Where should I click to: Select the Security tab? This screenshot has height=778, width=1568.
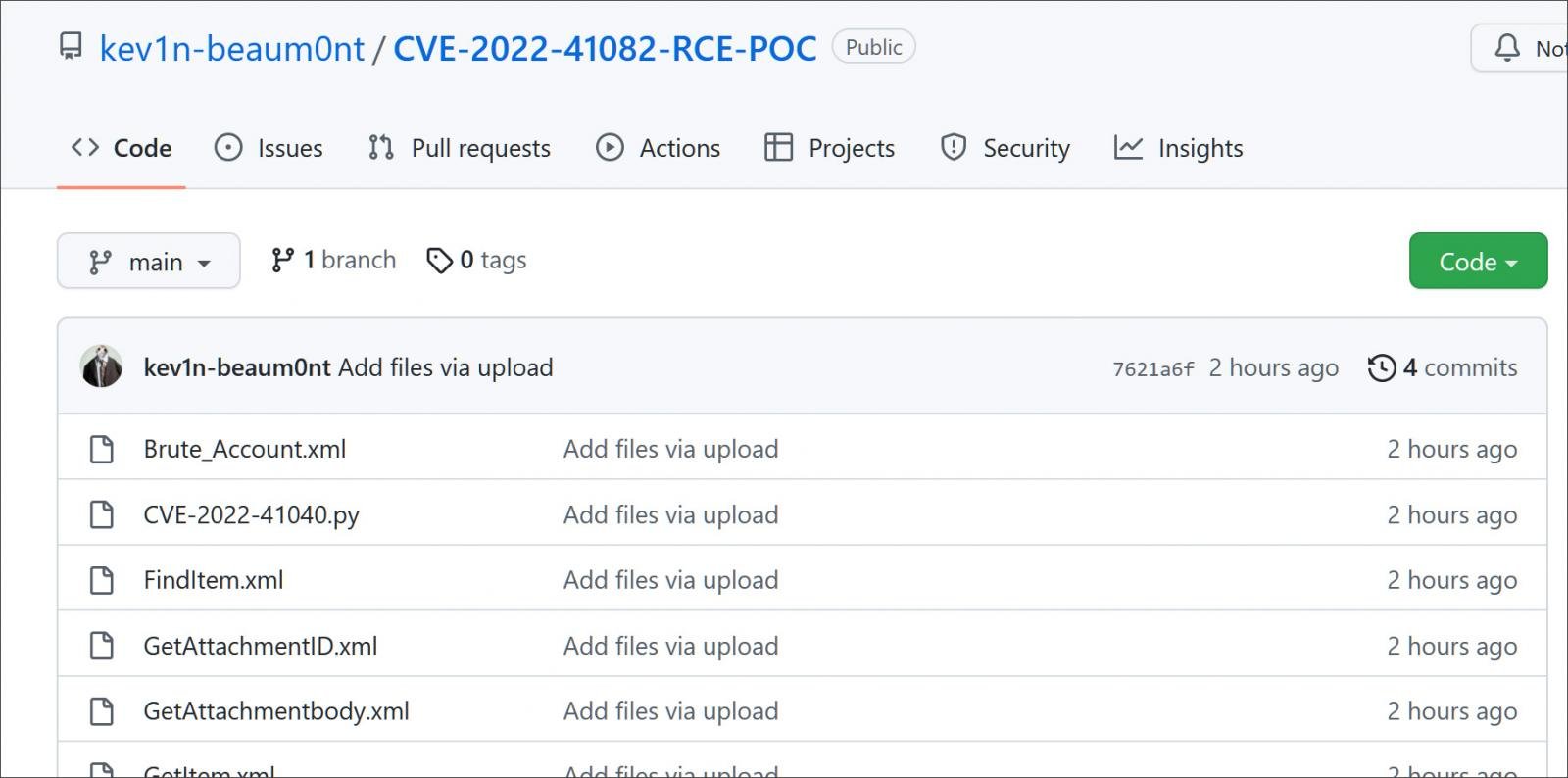pyautogui.click(x=1005, y=148)
